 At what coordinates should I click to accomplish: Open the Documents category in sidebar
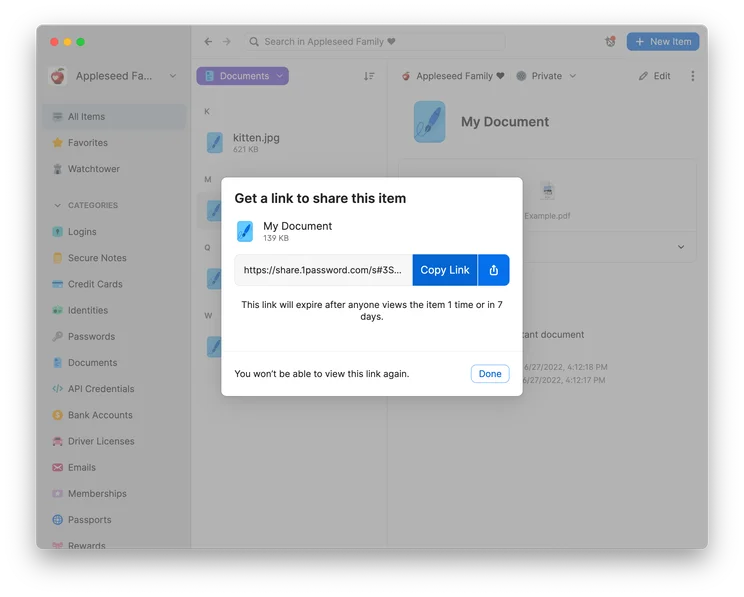pos(114,363)
